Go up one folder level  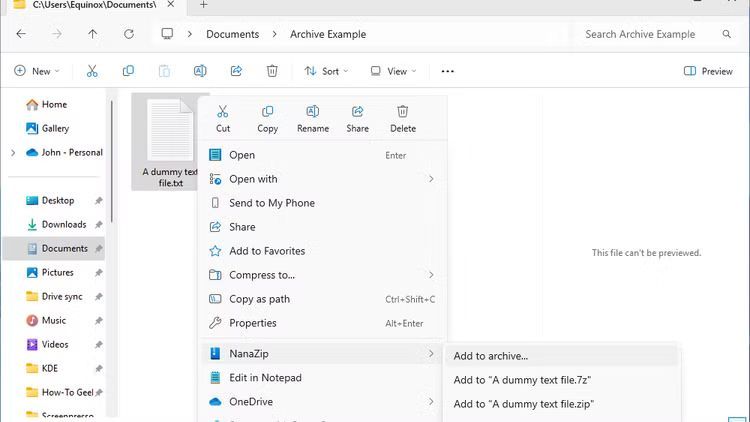tap(93, 34)
